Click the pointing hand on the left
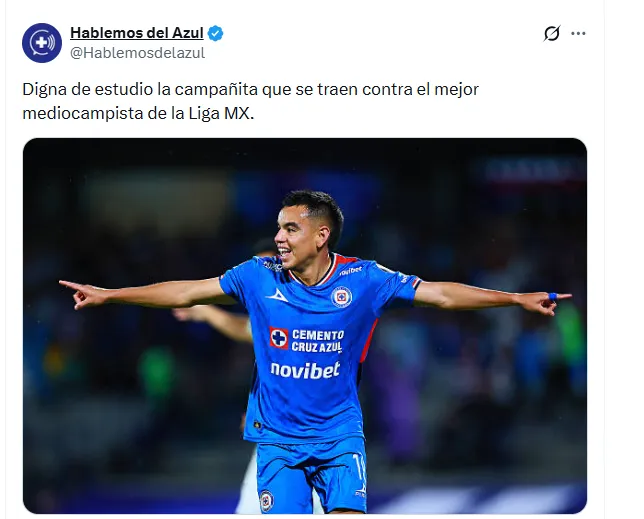The image size is (644, 519). [82, 294]
